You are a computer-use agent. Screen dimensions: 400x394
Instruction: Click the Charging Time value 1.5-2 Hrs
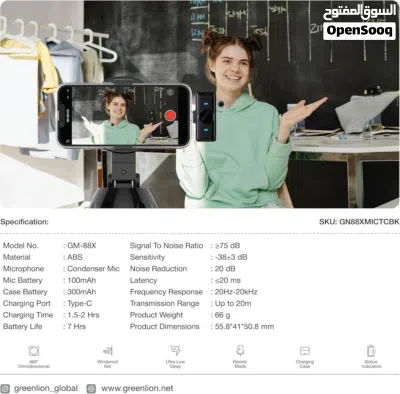point(83,315)
